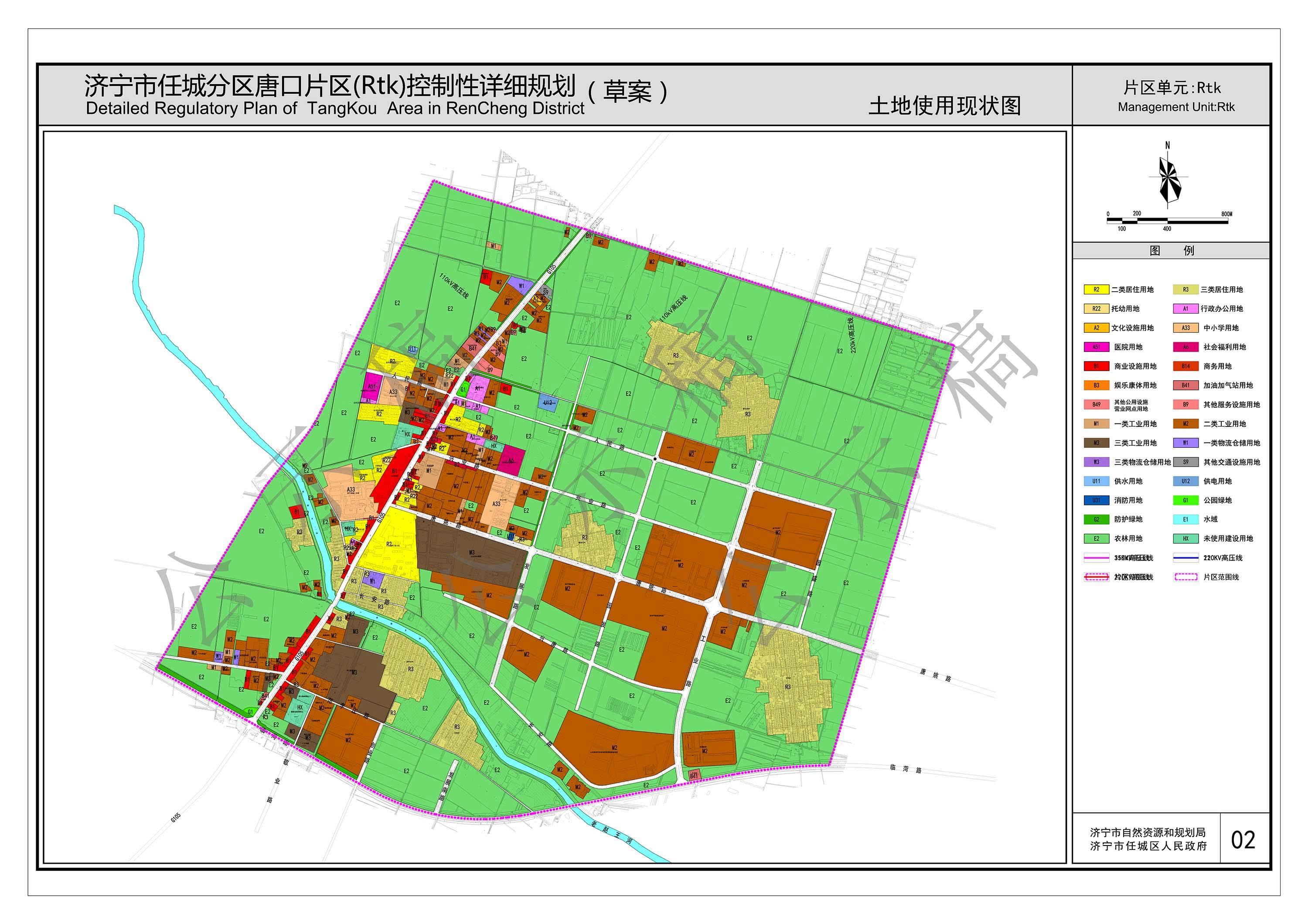Click the 图例 legend header
Image resolution: width=1308 pixels, height=924 pixels.
1171,251
